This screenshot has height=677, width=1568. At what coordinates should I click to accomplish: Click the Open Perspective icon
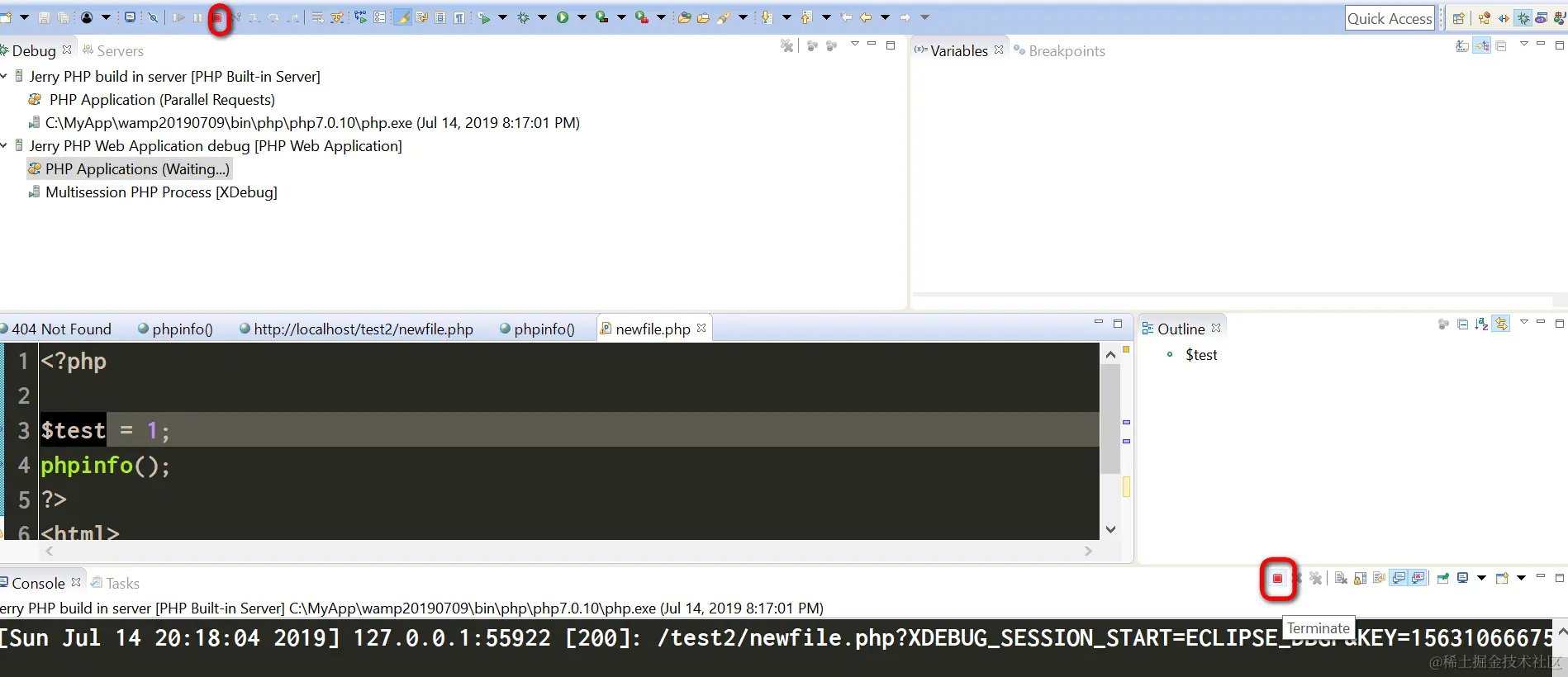point(1458,18)
